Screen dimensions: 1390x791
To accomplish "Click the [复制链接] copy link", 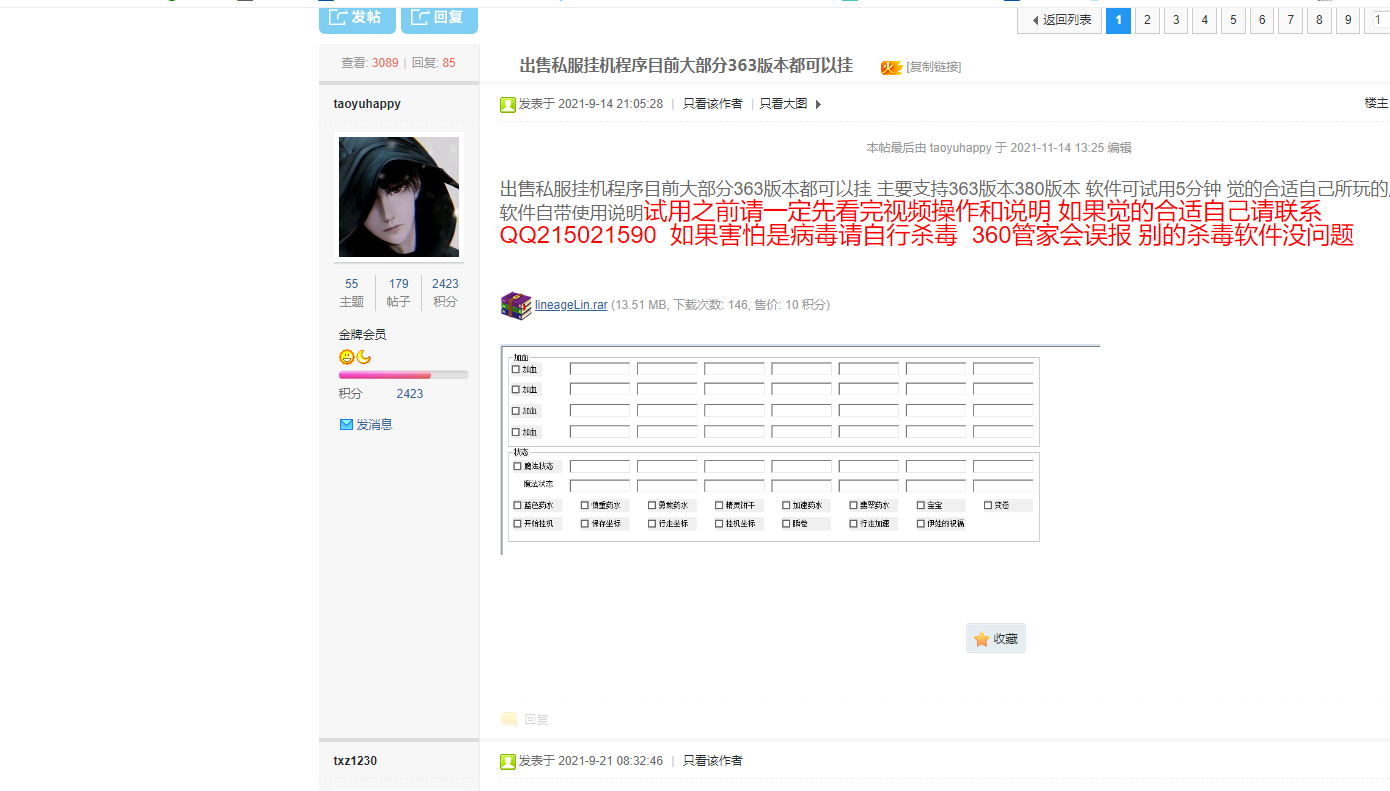I will point(934,67).
